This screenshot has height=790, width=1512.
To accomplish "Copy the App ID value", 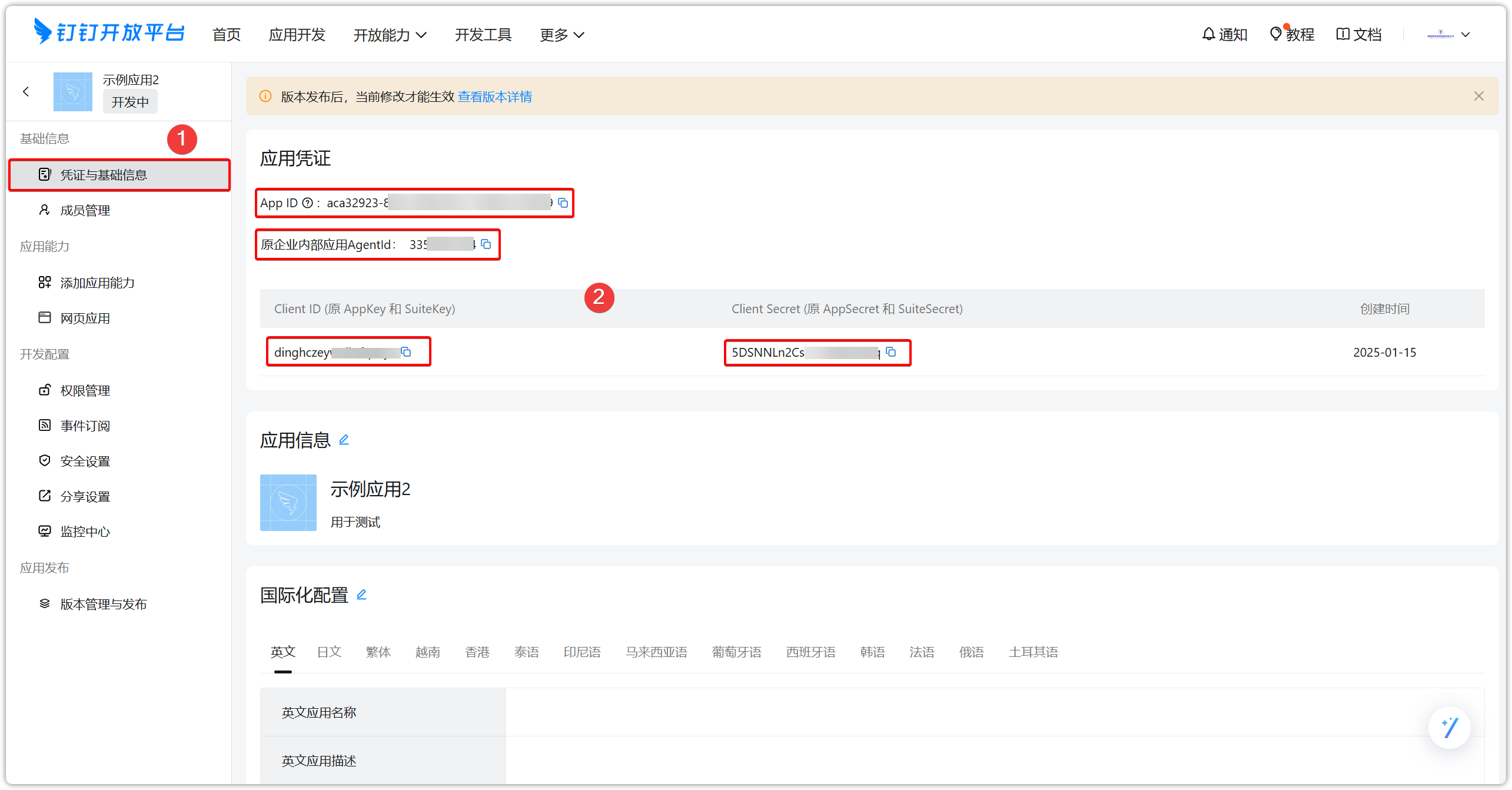I will [x=563, y=203].
